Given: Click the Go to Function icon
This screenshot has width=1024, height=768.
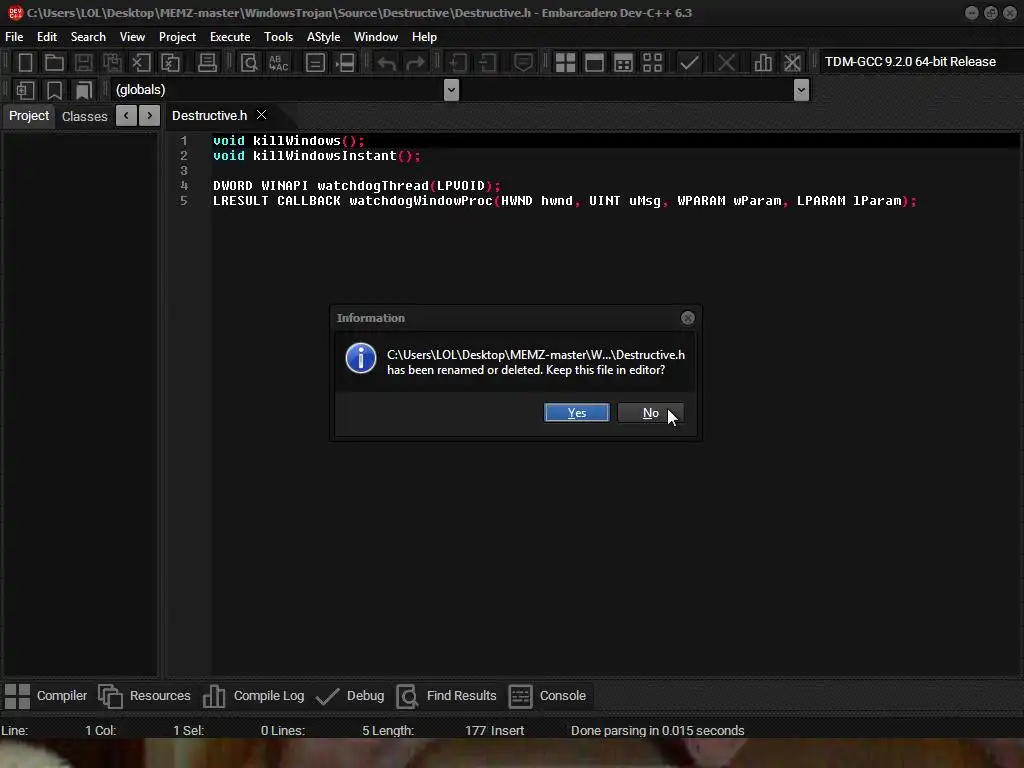Looking at the screenshot, I should (x=315, y=63).
